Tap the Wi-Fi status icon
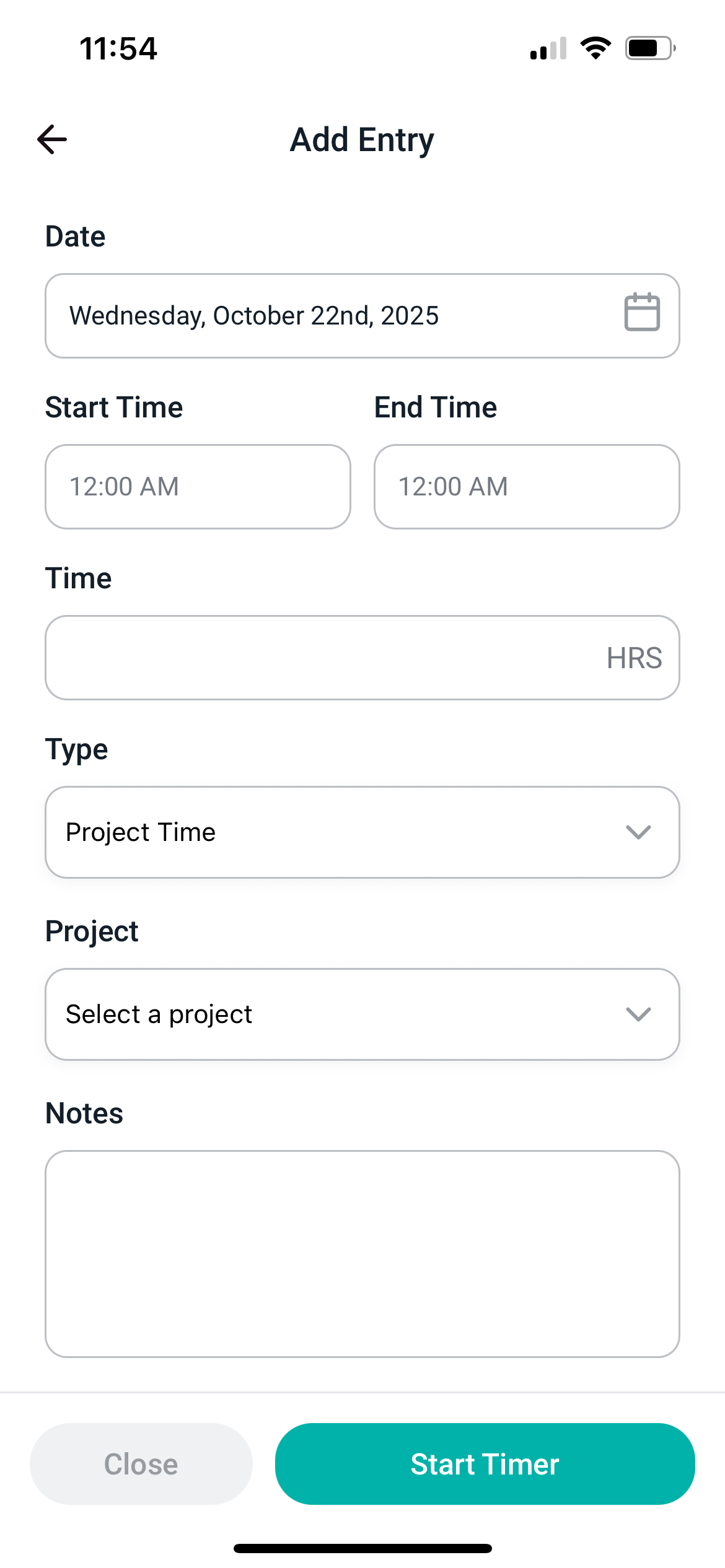The height and width of the screenshot is (1568, 725). pyautogui.click(x=595, y=48)
